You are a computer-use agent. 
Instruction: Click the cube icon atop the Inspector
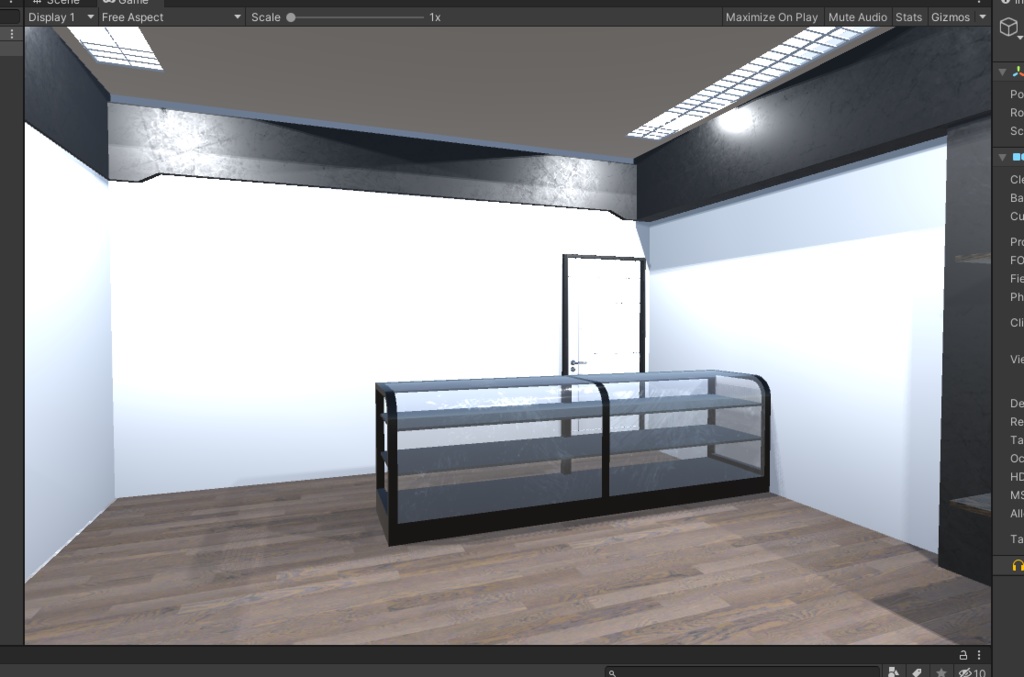click(1008, 27)
